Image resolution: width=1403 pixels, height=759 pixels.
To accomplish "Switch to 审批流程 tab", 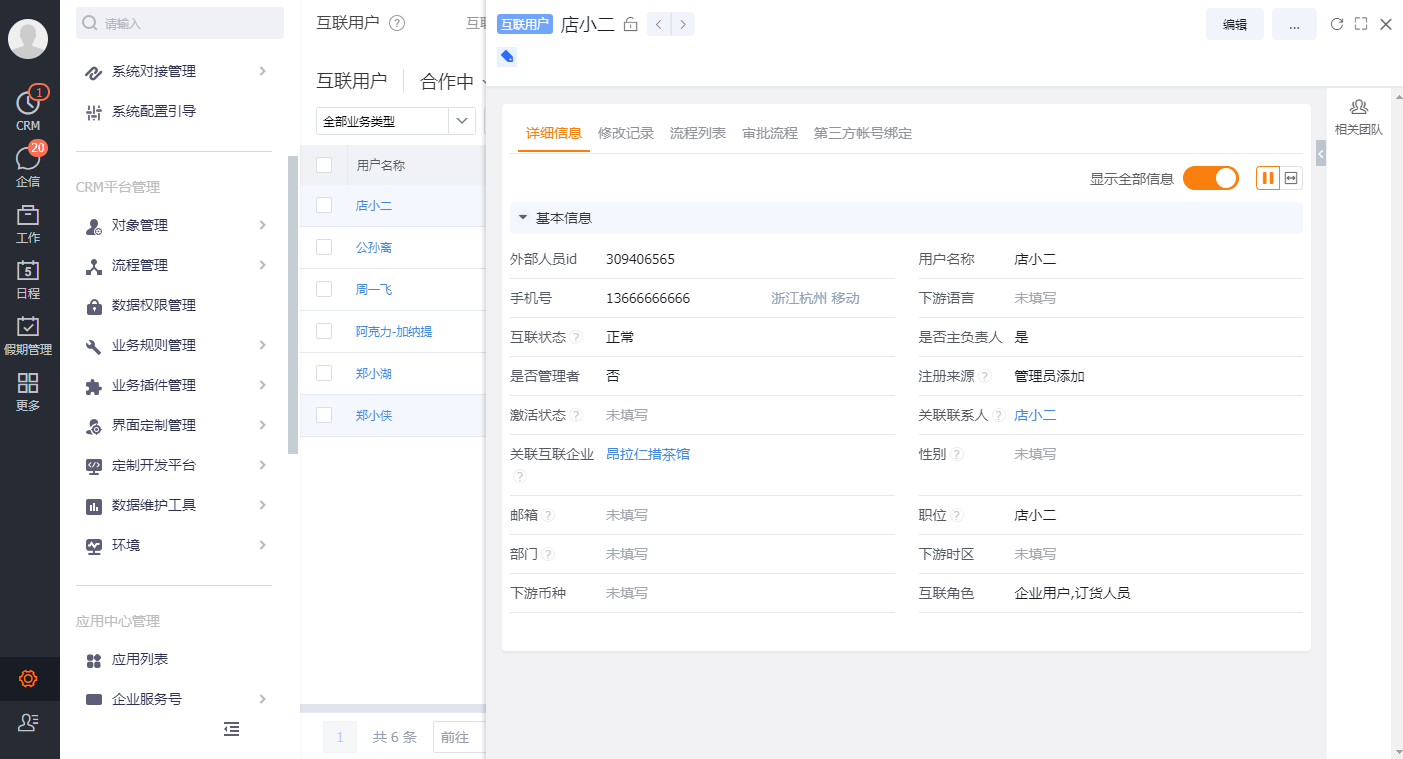I will pos(770,133).
